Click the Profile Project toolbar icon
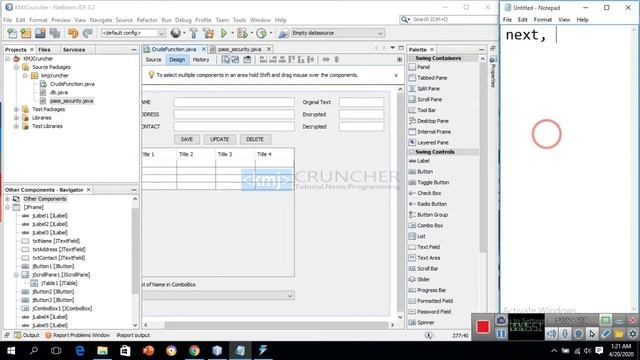This screenshot has height=360, width=640. (261, 33)
